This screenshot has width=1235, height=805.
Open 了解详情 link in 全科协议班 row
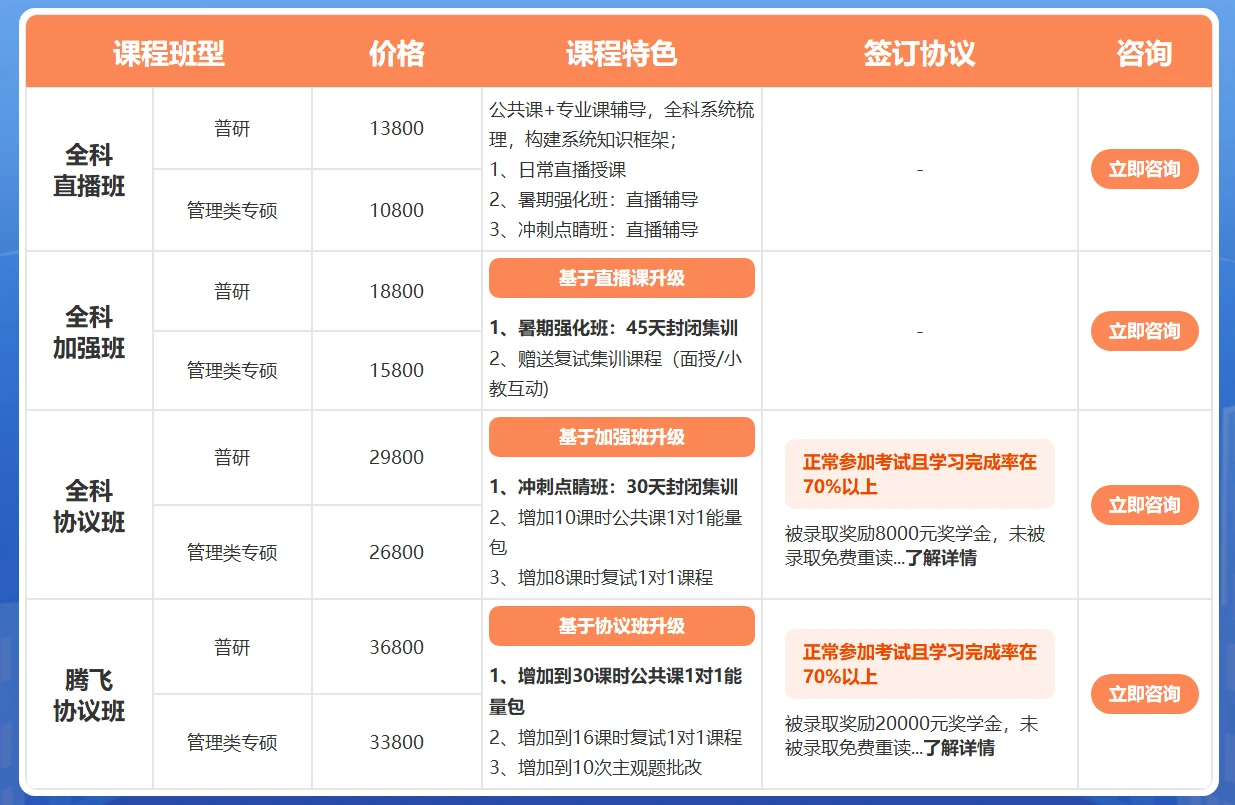pyautogui.click(x=941, y=558)
